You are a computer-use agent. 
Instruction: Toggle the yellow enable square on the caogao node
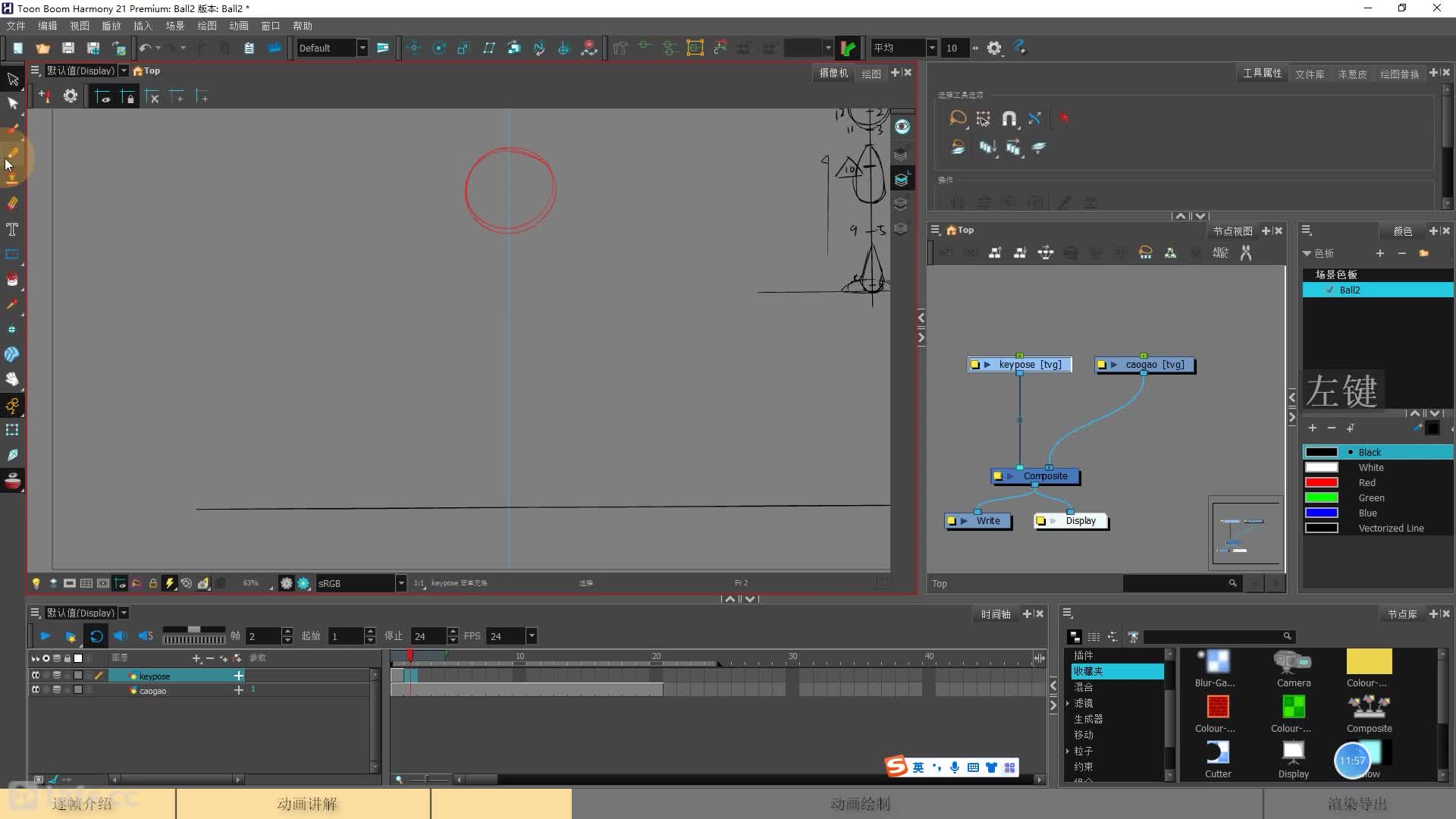(1101, 365)
